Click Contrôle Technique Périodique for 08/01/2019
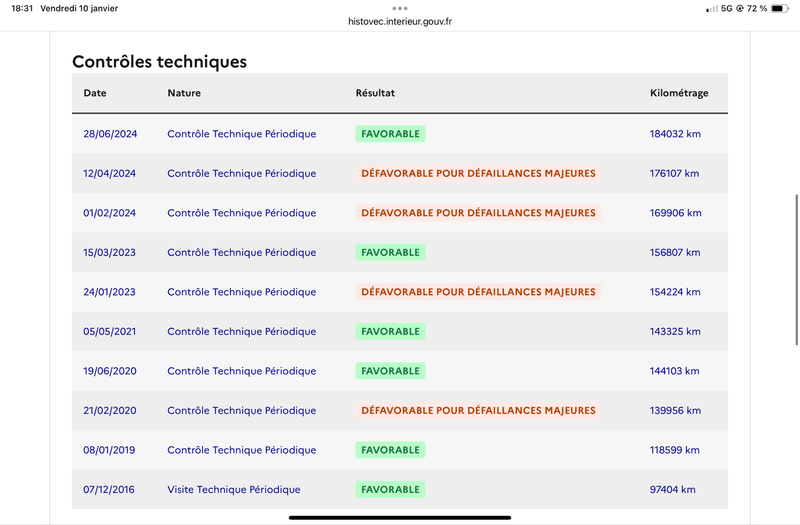Screen dimensions: 800x525 point(242,450)
